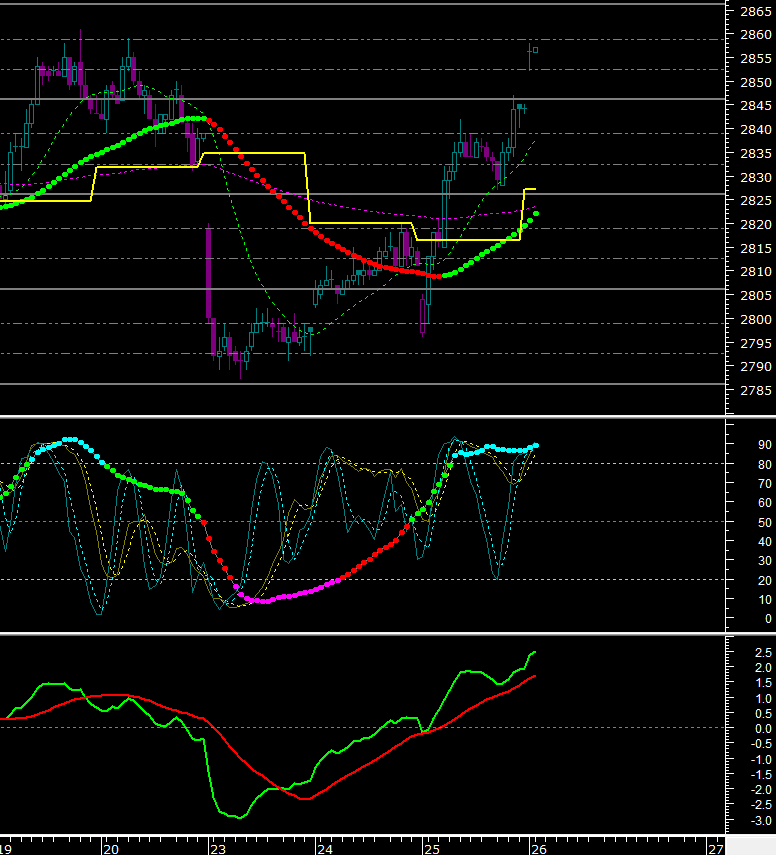The width and height of the screenshot is (776, 855).
Task: Click the latest candle near 2857
Action: click(x=536, y=50)
